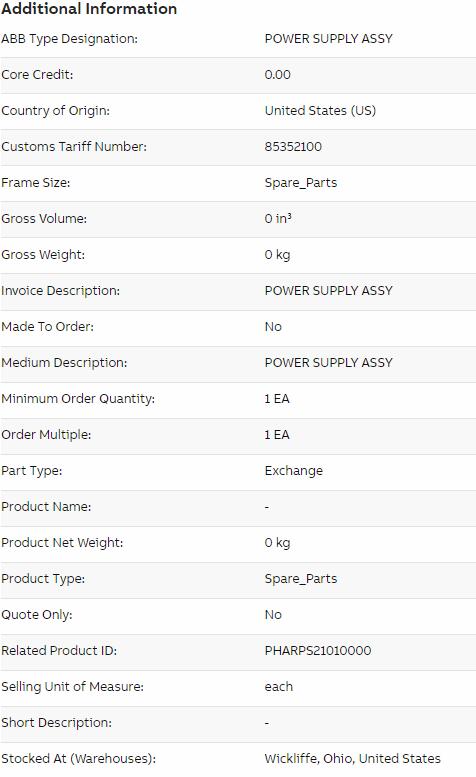The height and width of the screenshot is (777, 476).
Task: Click the Core Credit value 0.00
Action: [x=277, y=75]
